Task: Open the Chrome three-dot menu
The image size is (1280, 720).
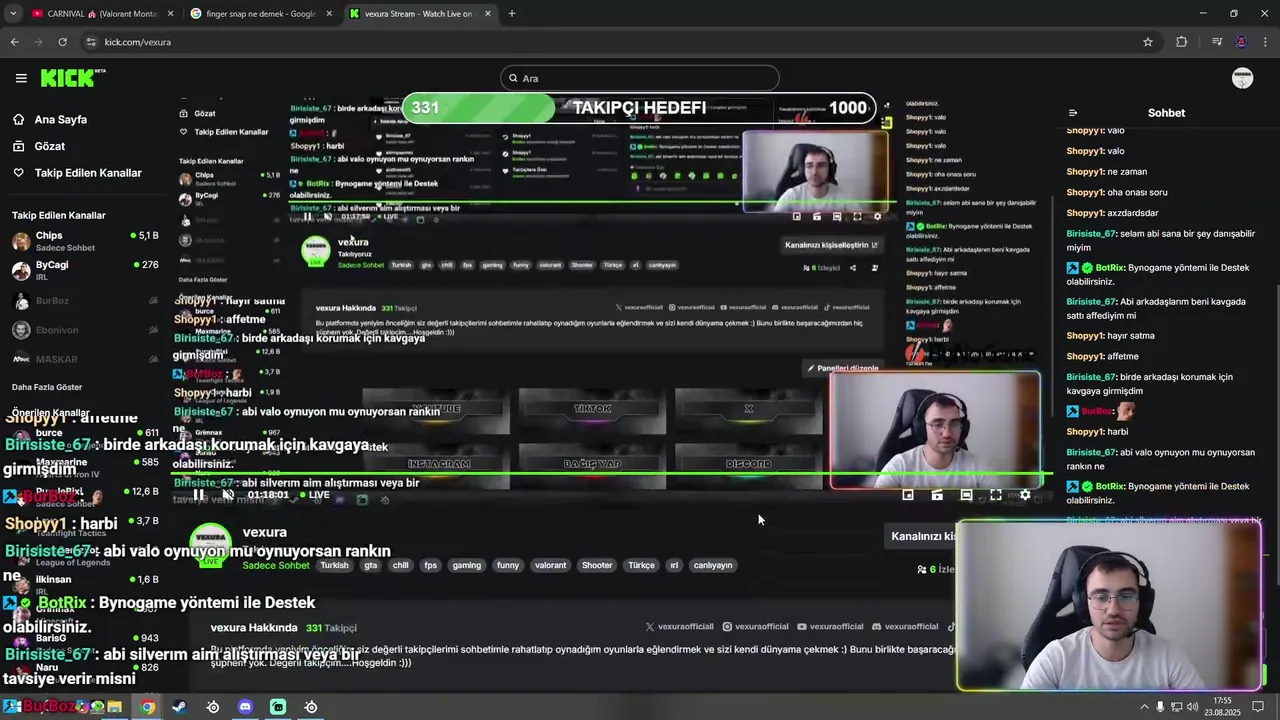Action: pyautogui.click(x=1265, y=42)
